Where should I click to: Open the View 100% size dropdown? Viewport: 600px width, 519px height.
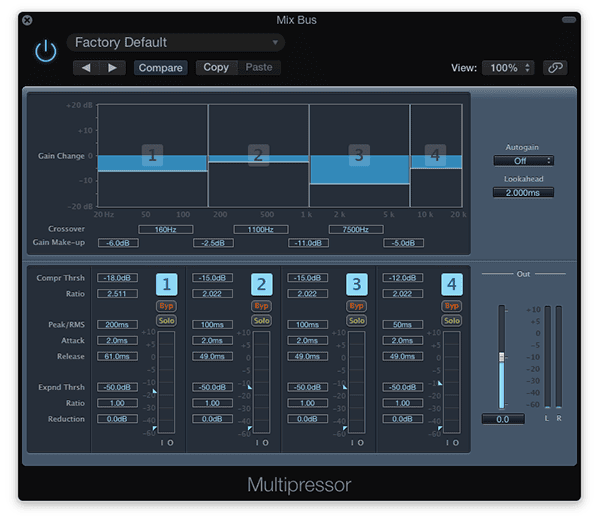click(x=508, y=68)
